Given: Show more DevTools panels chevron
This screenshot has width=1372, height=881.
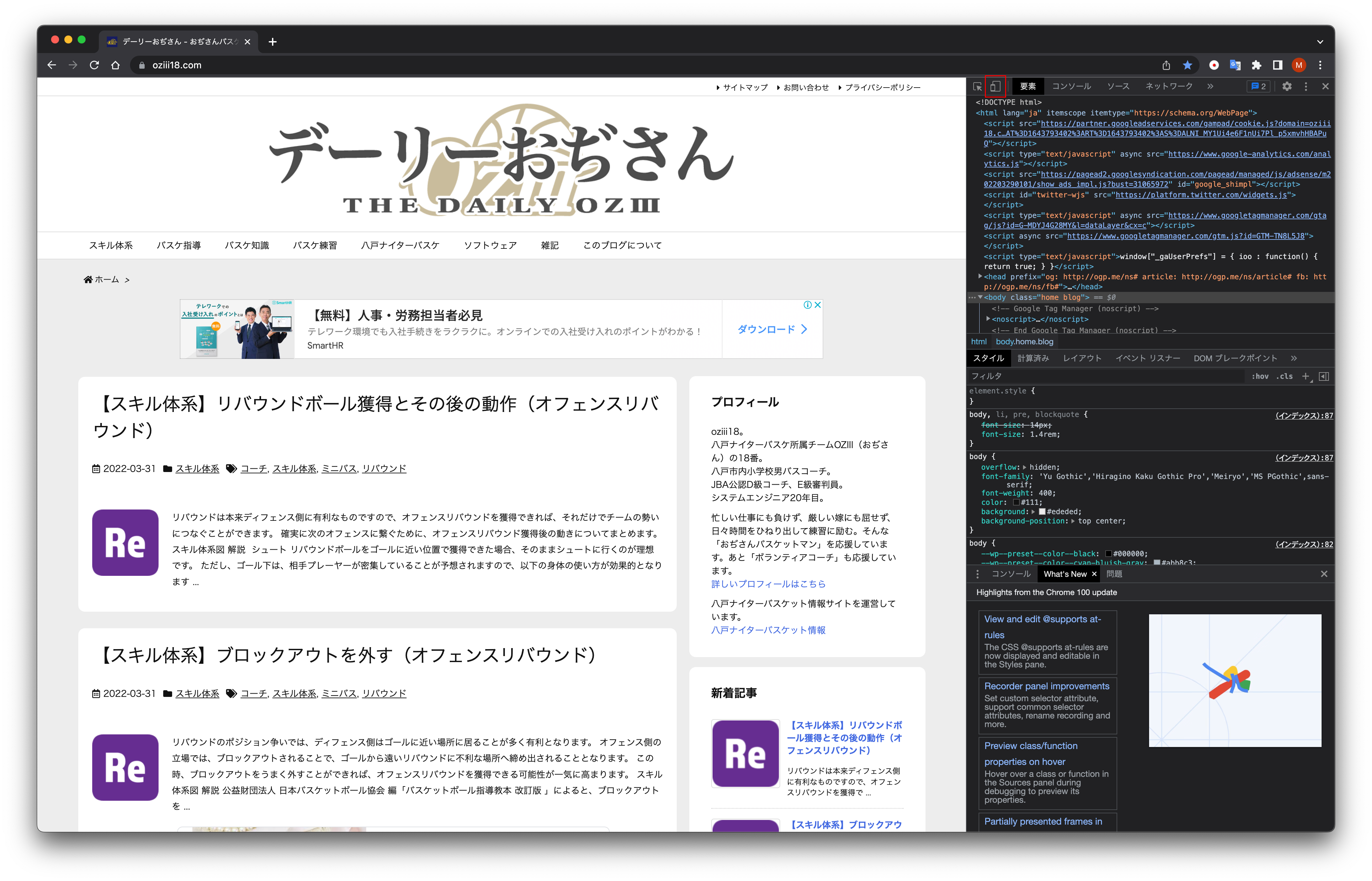Looking at the screenshot, I should (1210, 86).
